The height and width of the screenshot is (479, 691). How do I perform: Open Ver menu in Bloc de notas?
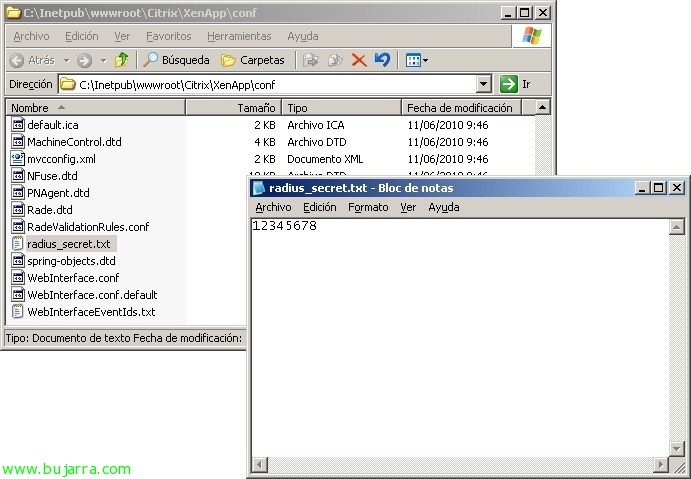tap(408, 207)
